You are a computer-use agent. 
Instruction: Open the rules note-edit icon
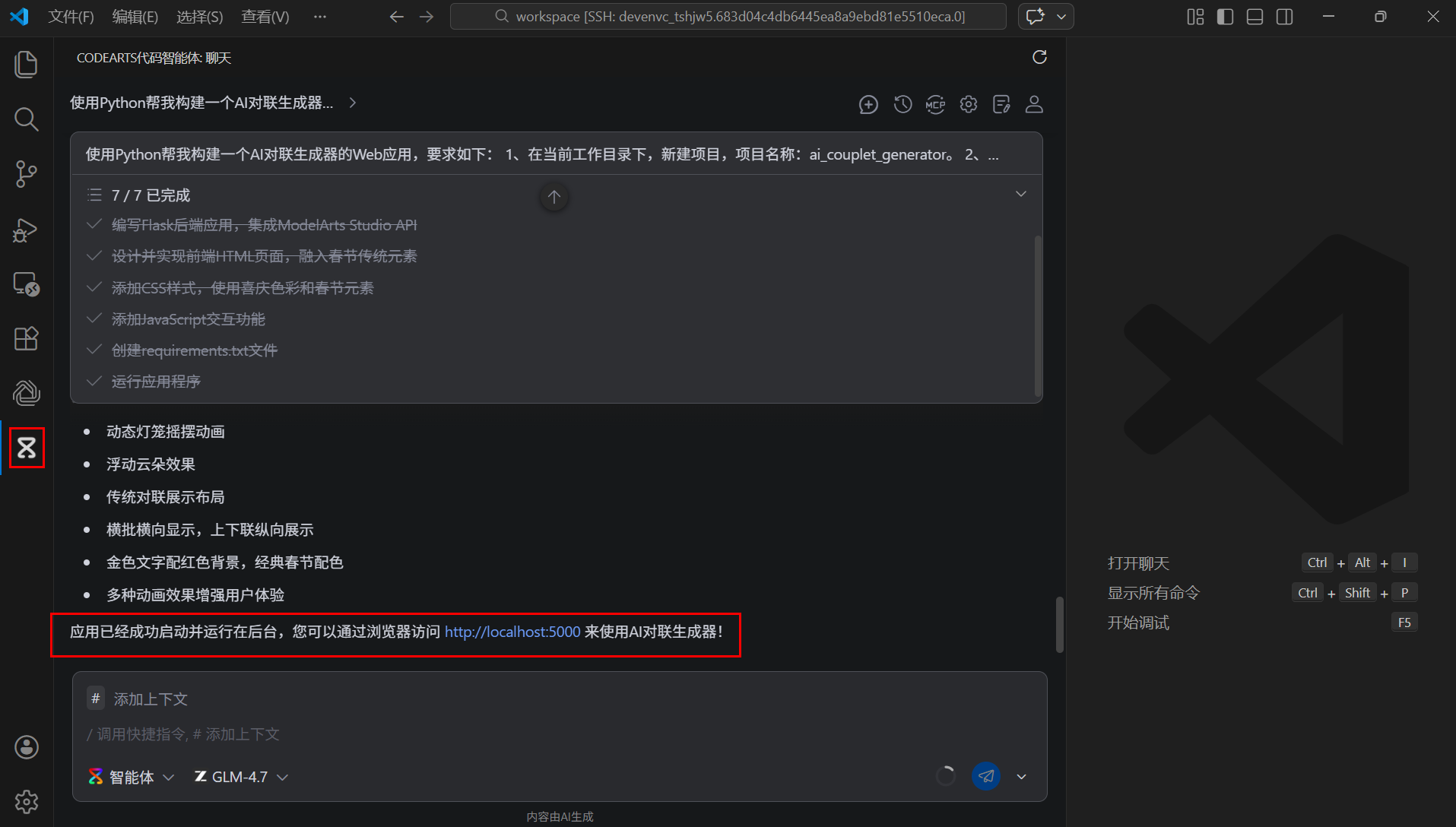tap(1001, 105)
